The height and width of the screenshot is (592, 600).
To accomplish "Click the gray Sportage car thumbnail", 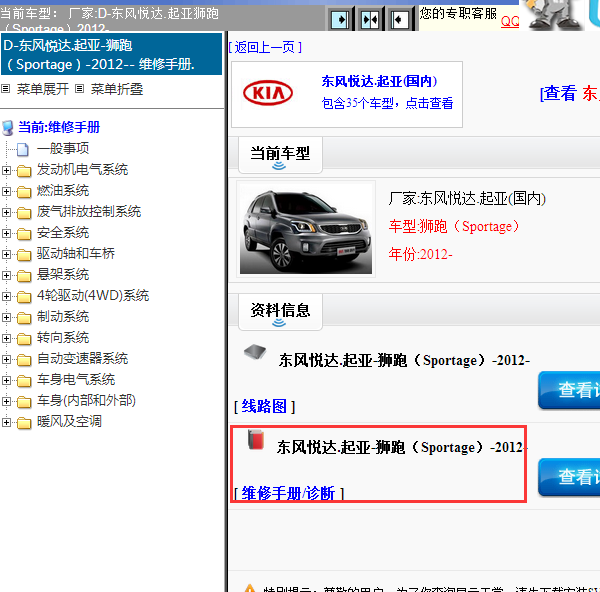I will [306, 228].
